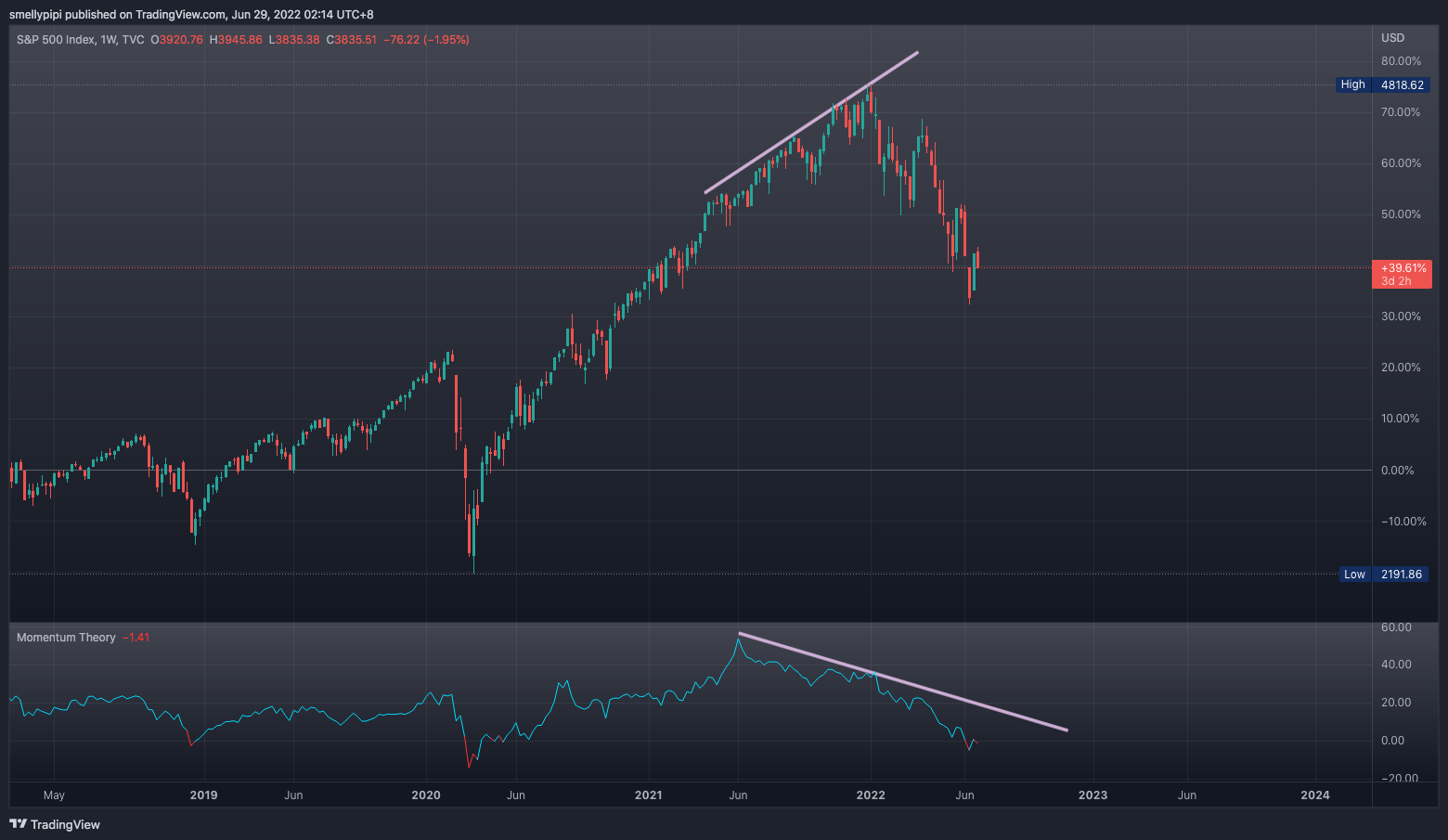Click the USD currency label
The image size is (1448, 840).
coord(1392,38)
